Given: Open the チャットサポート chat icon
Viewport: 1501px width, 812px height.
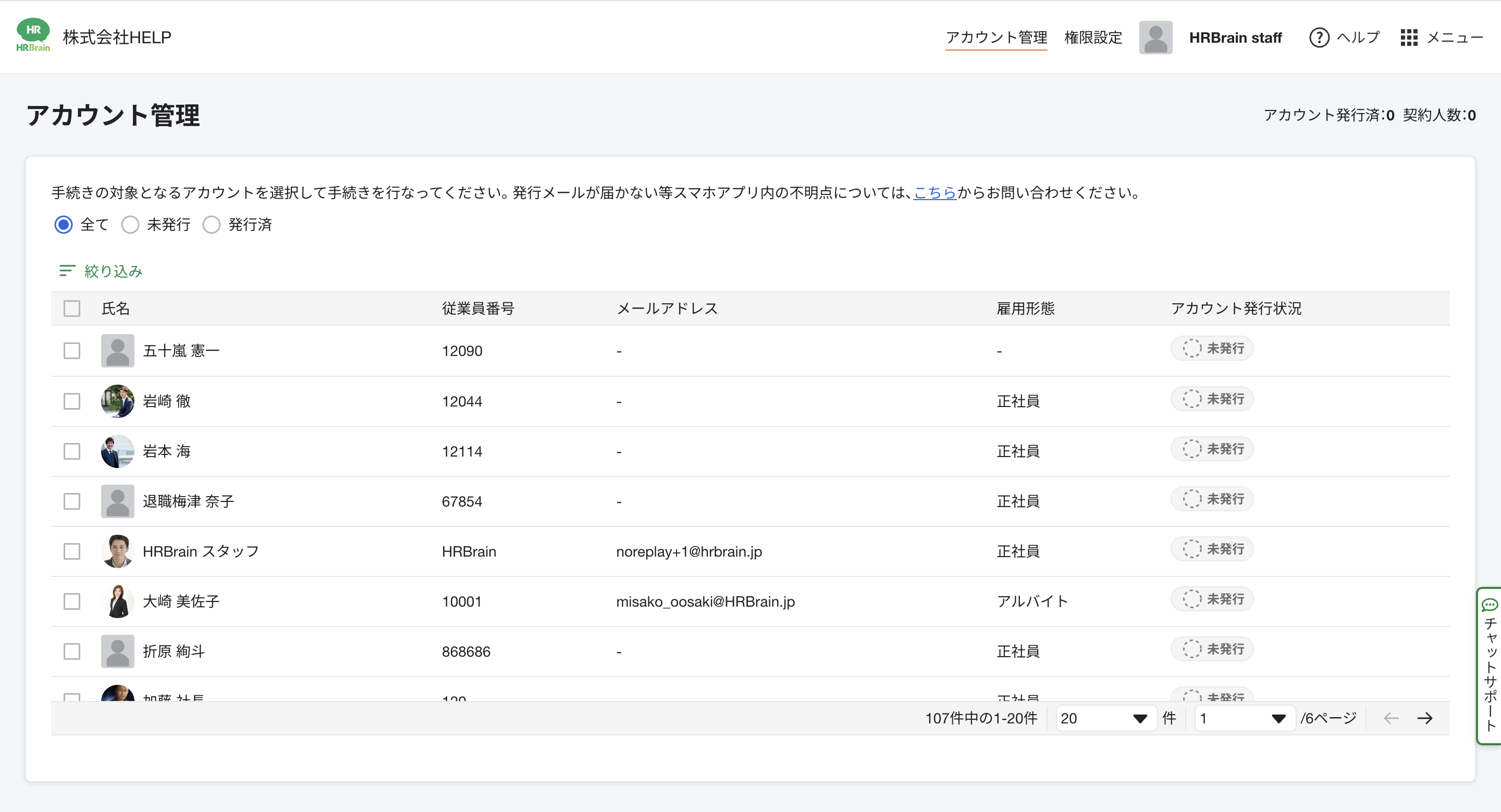Looking at the screenshot, I should [x=1490, y=605].
